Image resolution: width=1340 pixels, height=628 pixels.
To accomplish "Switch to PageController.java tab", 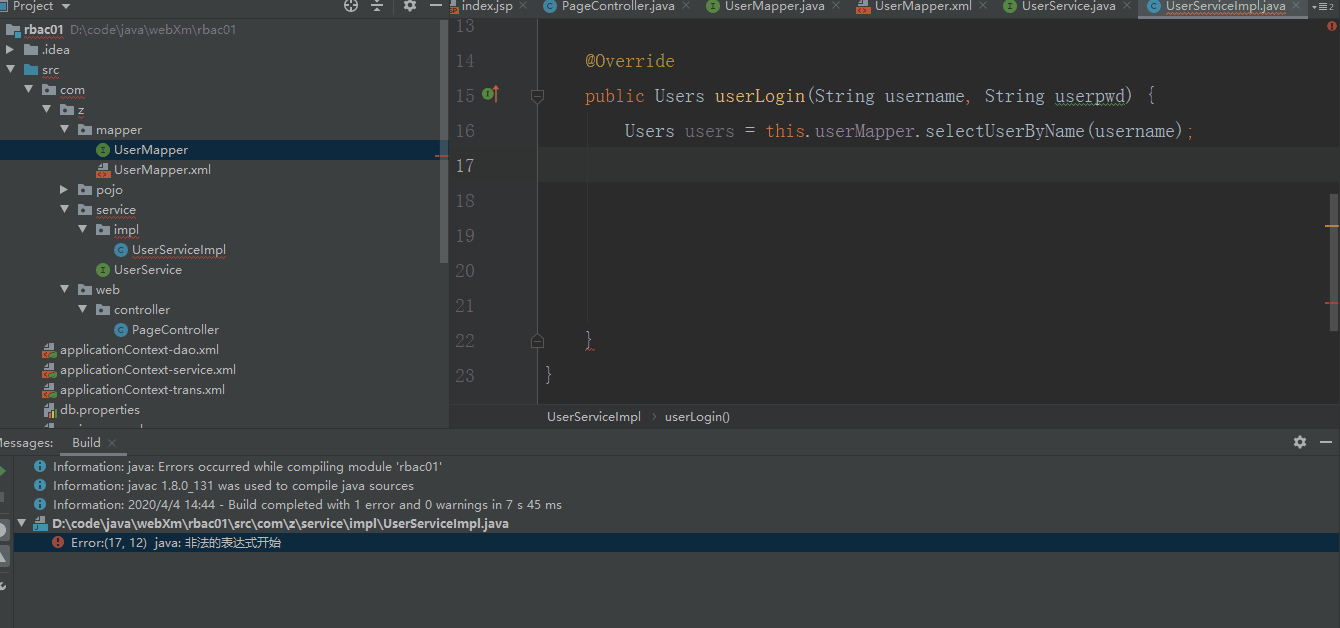I will pyautogui.click(x=618, y=6).
